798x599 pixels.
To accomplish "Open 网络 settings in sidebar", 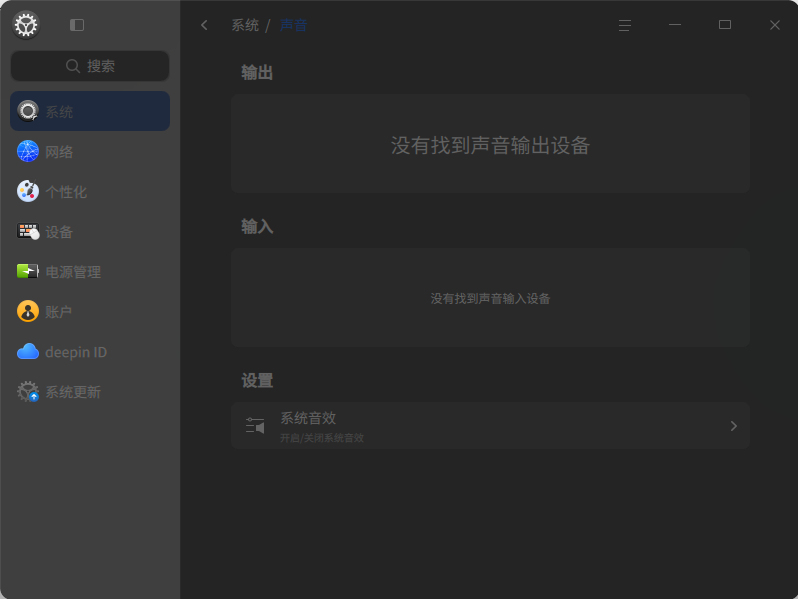I will pyautogui.click(x=90, y=151).
